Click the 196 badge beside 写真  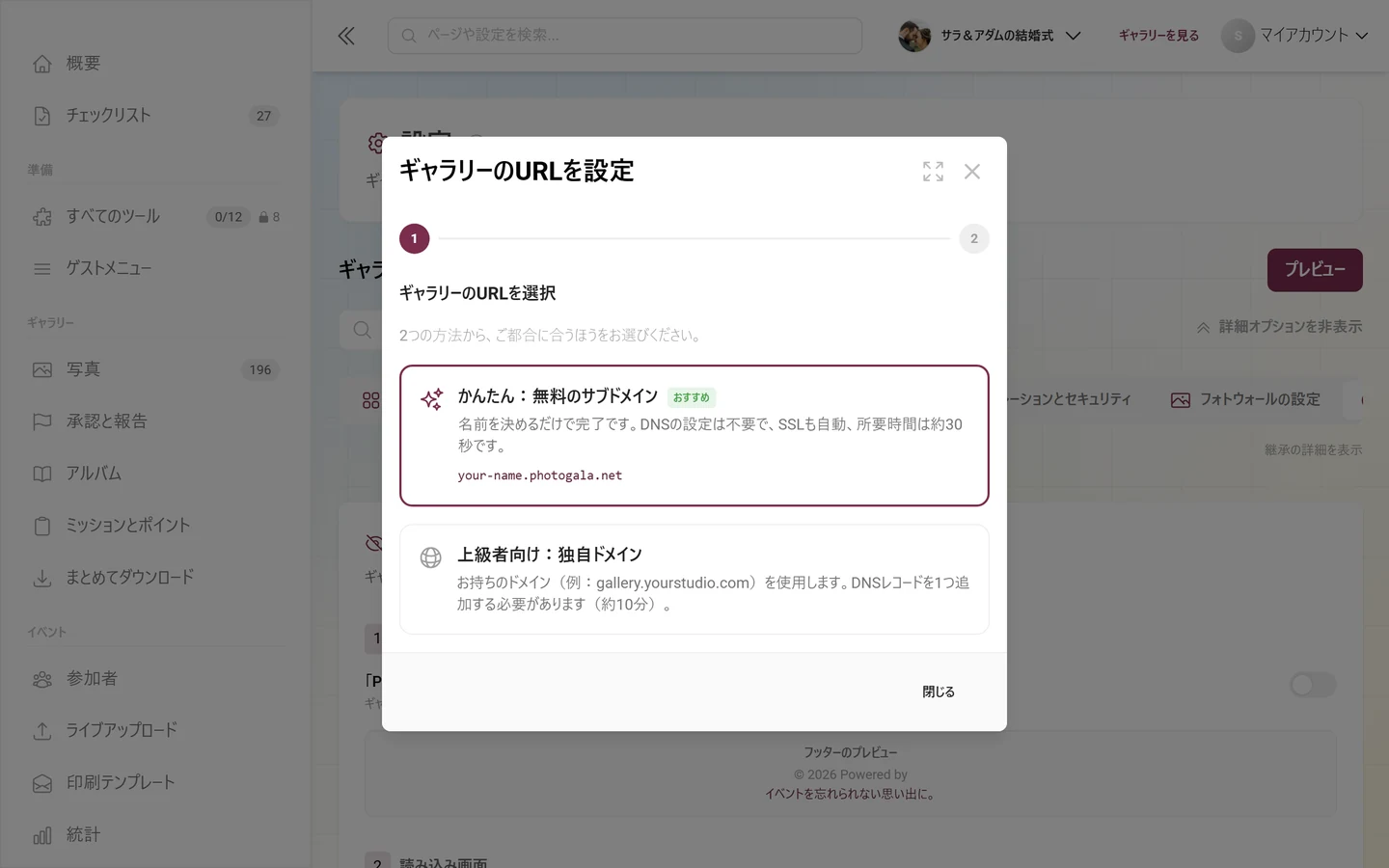(x=260, y=370)
